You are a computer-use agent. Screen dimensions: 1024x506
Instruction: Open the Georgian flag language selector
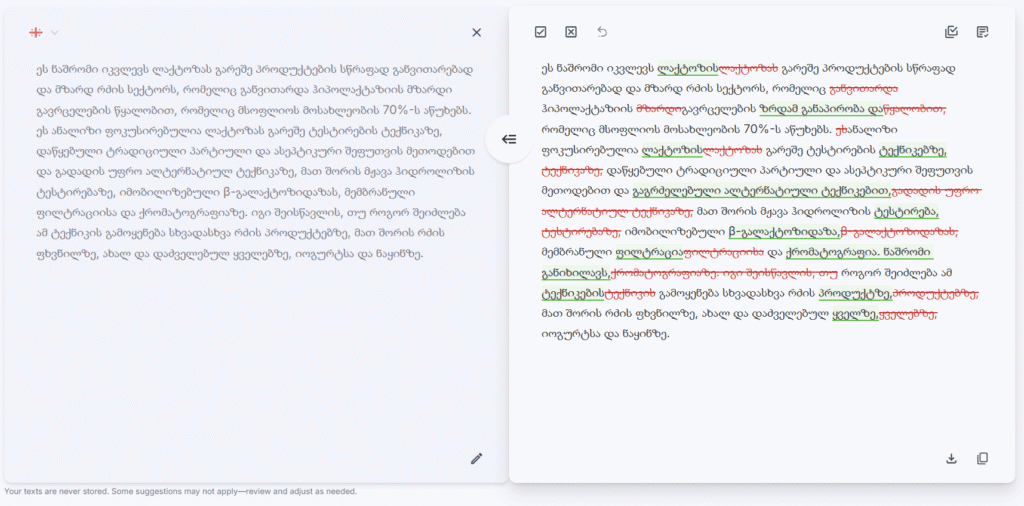pyautogui.click(x=37, y=32)
